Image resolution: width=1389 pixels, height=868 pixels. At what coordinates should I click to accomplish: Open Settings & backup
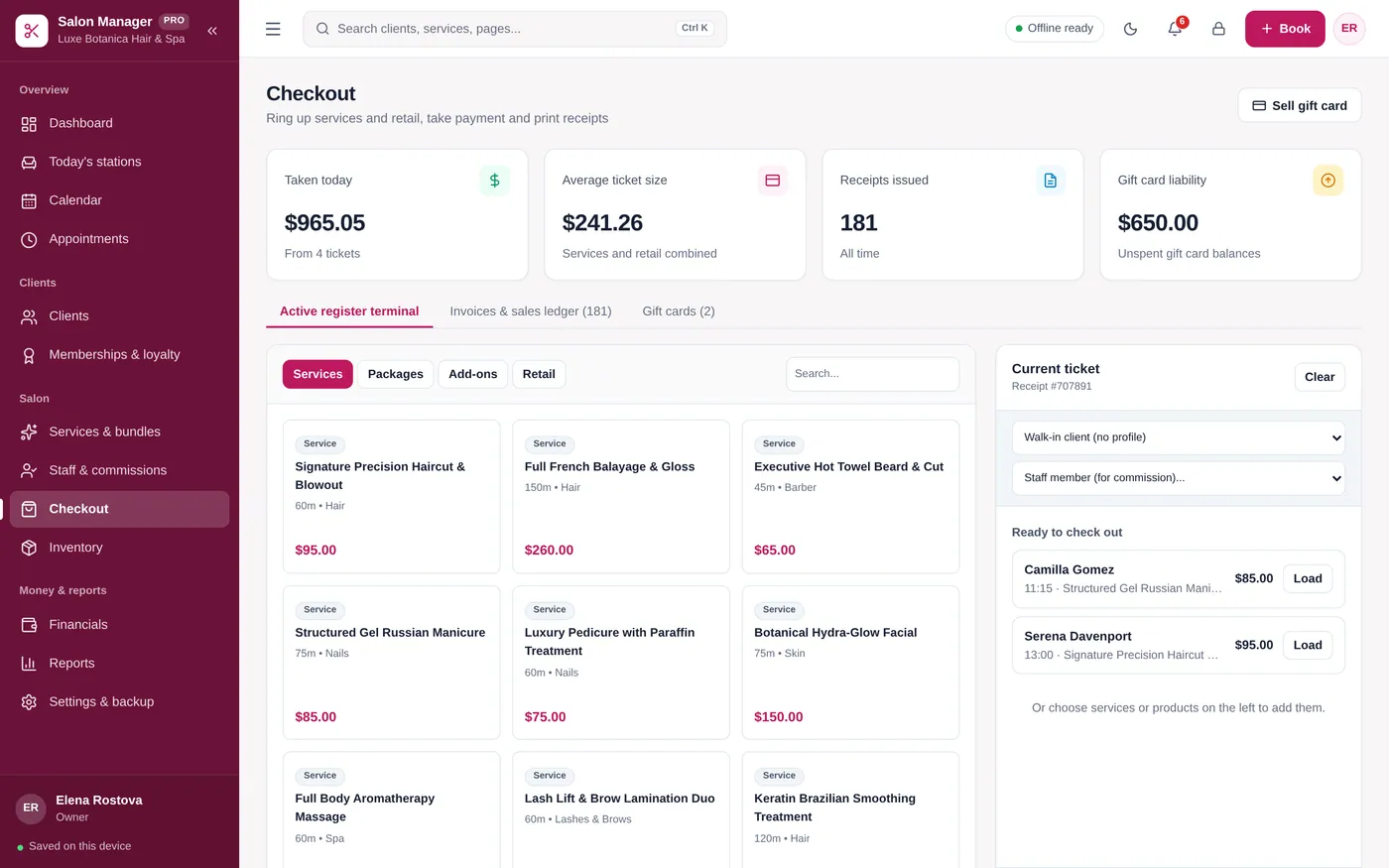coord(119,702)
